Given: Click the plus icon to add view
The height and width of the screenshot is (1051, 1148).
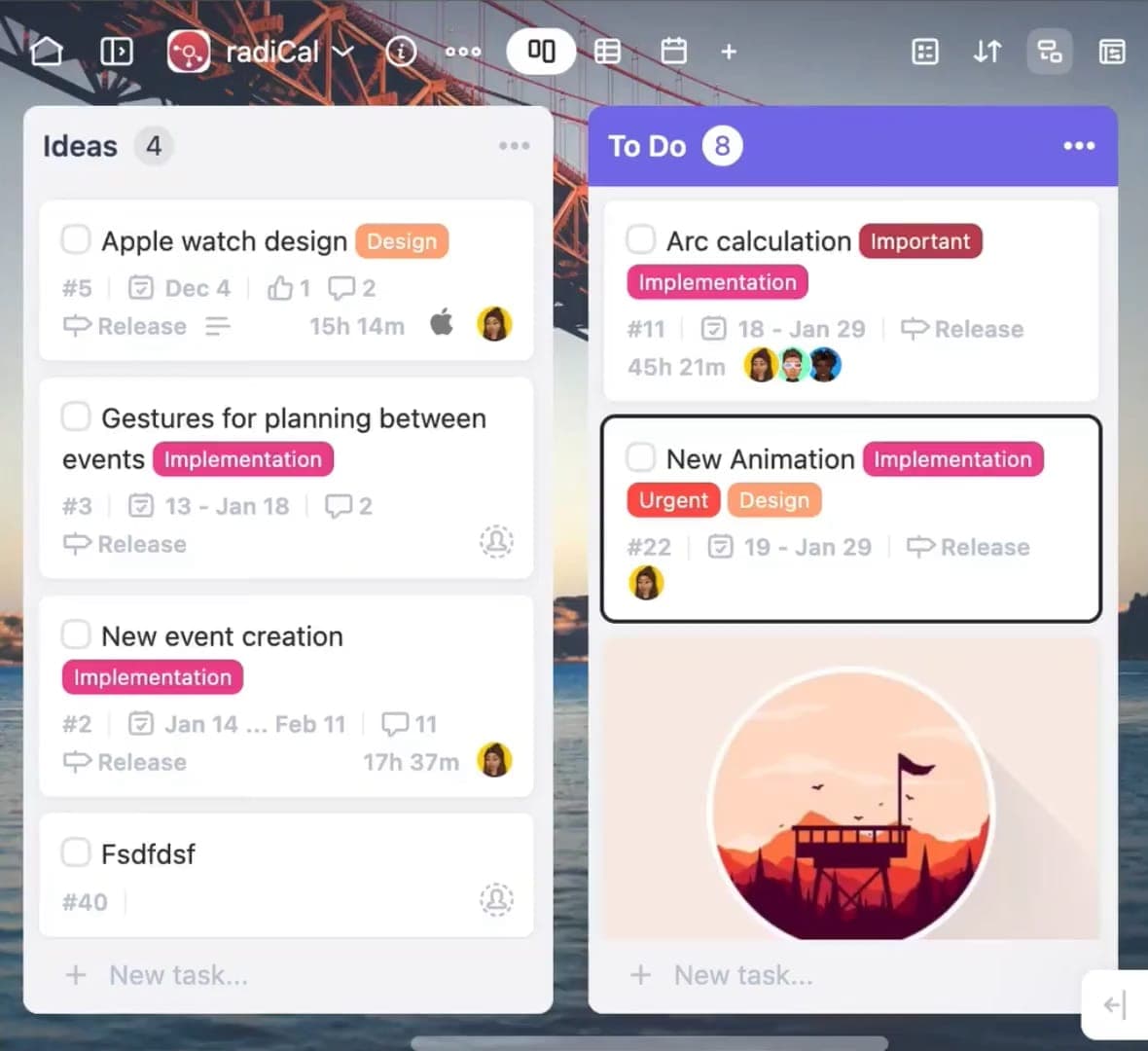Looking at the screenshot, I should 729,51.
